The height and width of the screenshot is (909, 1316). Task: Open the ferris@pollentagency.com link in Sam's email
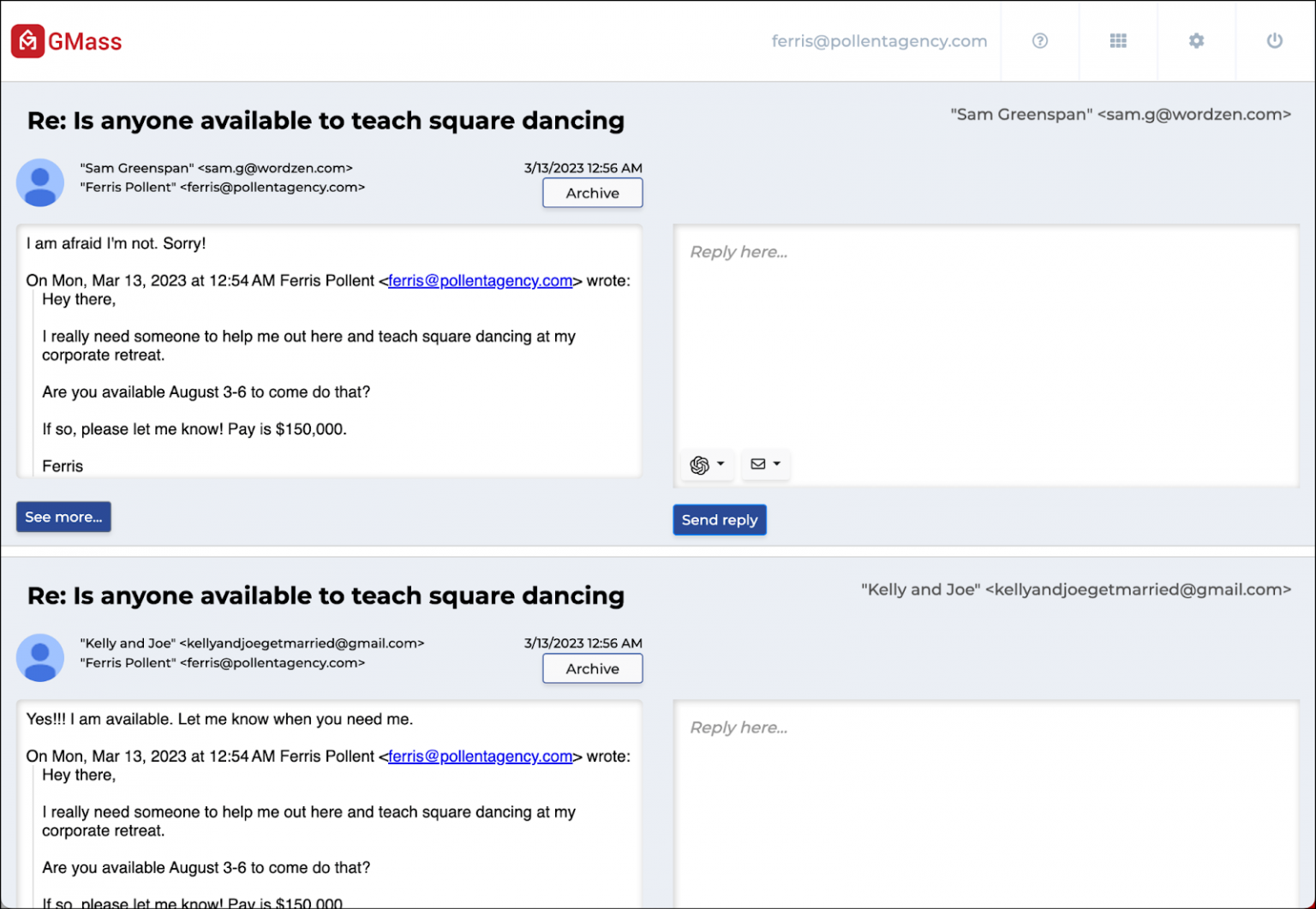480,280
